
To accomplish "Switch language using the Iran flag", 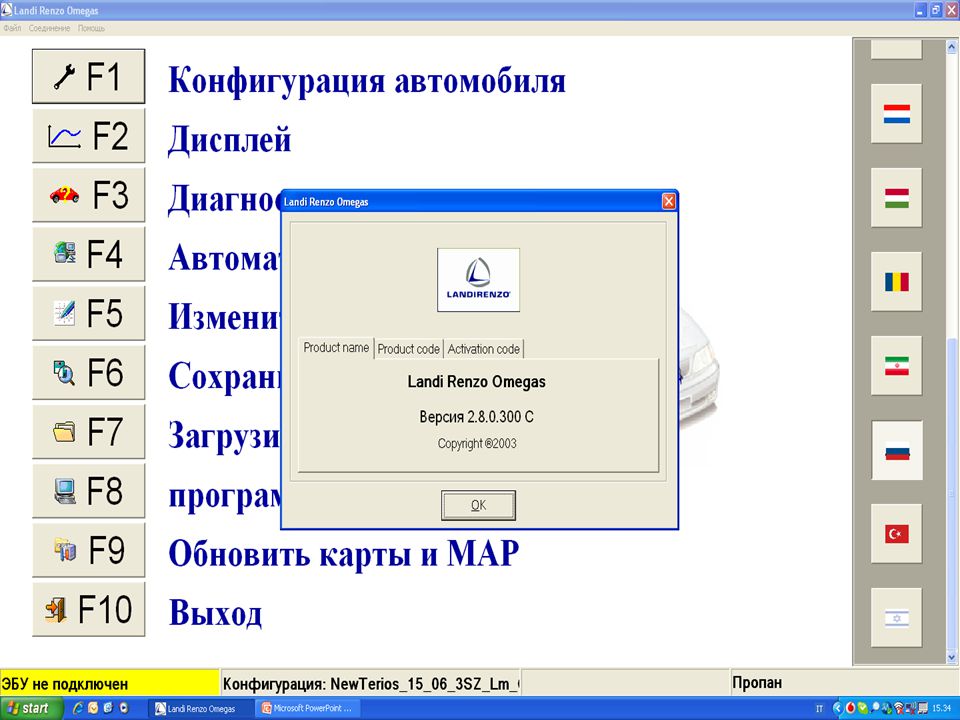I will point(896,366).
